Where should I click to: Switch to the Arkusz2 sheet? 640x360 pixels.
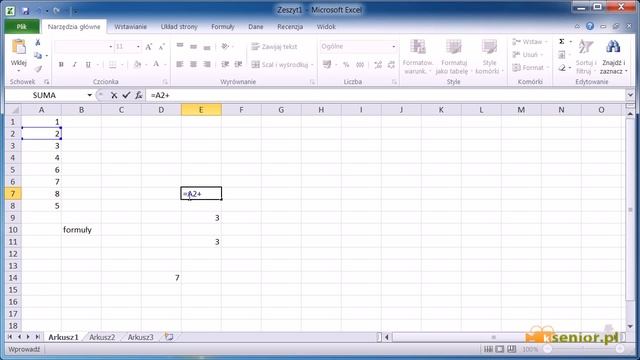pyautogui.click(x=102, y=337)
